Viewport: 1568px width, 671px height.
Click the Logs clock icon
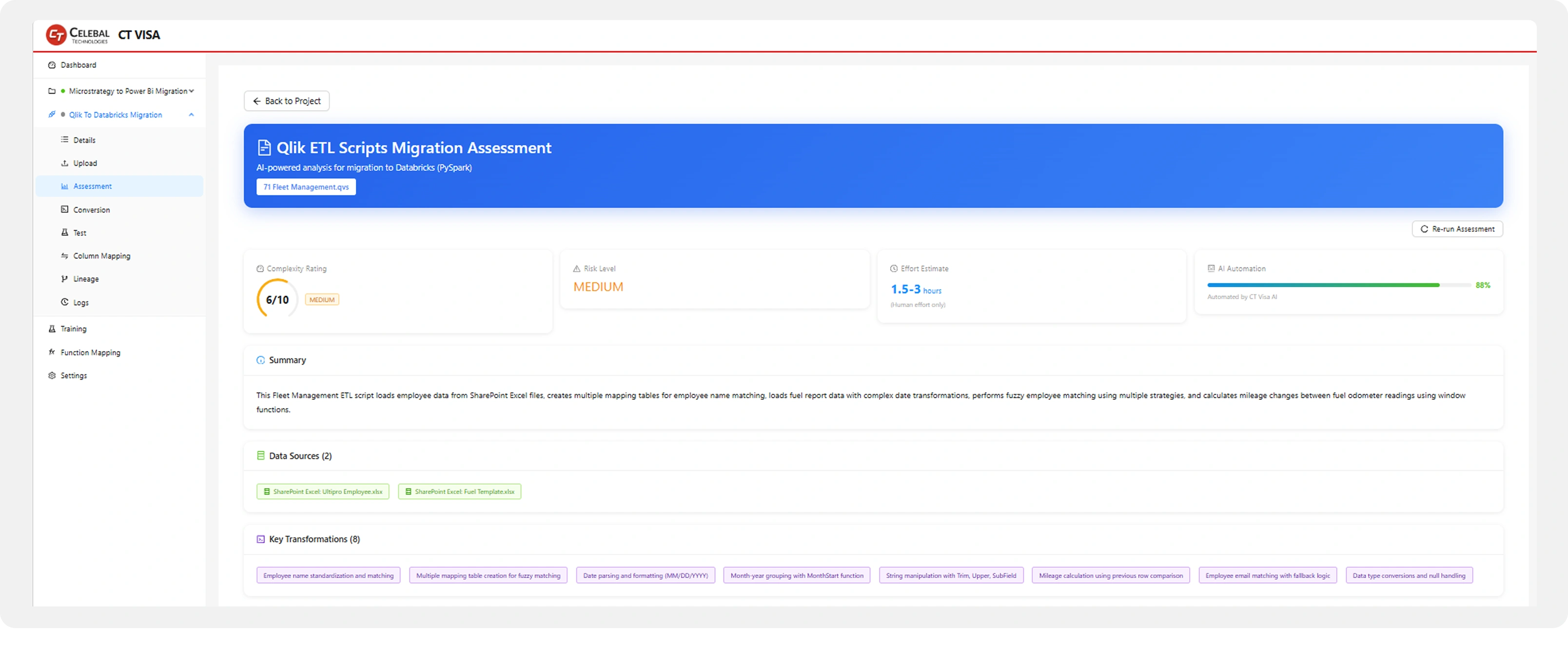(64, 302)
